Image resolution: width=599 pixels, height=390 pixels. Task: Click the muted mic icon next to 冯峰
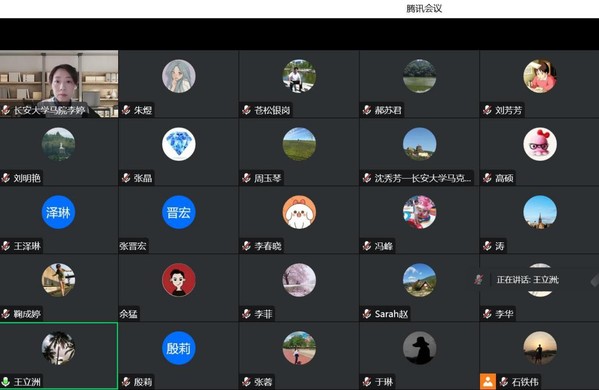coord(367,246)
